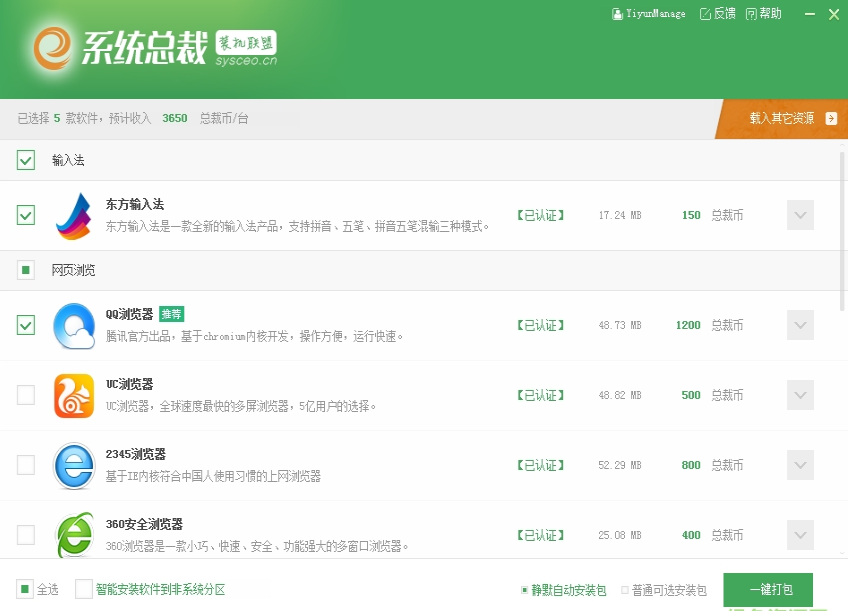Click the 360安全浏览器 title text
This screenshot has height=611, width=850.
(144, 524)
